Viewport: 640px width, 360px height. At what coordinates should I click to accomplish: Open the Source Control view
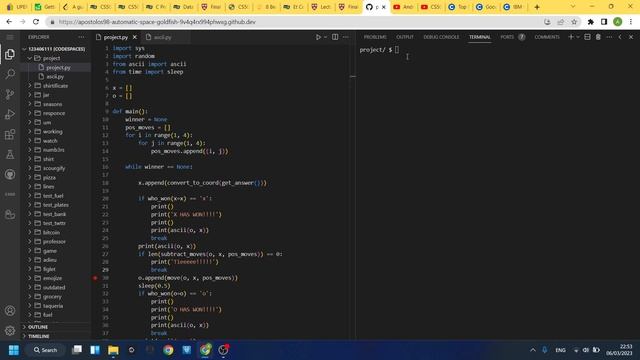pyautogui.click(x=10, y=94)
